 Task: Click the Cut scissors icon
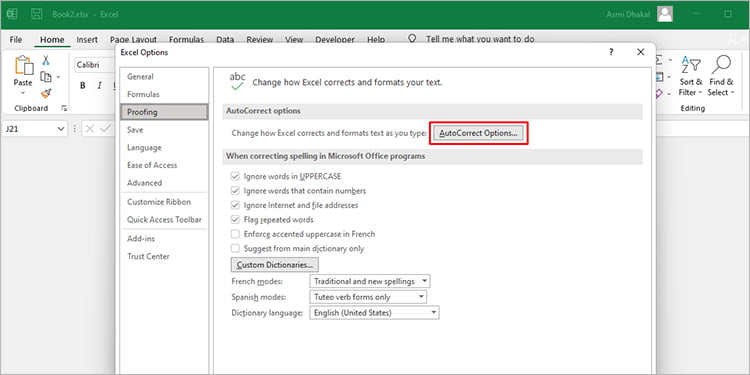46,60
